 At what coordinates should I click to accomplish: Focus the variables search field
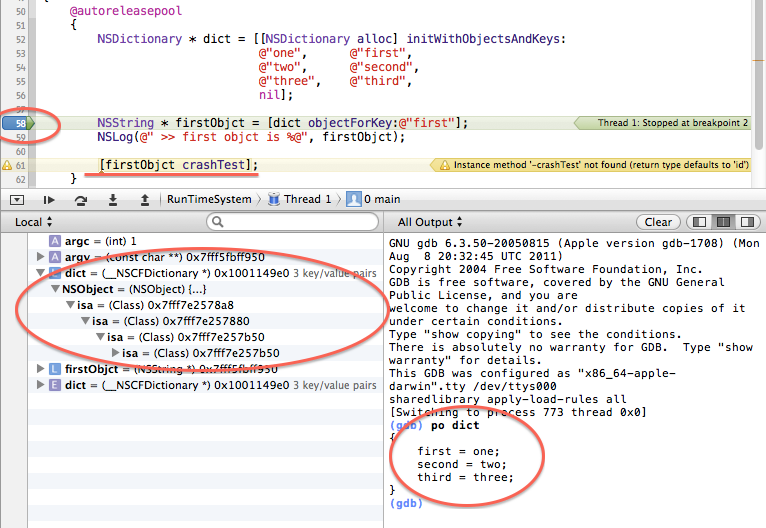point(293,222)
